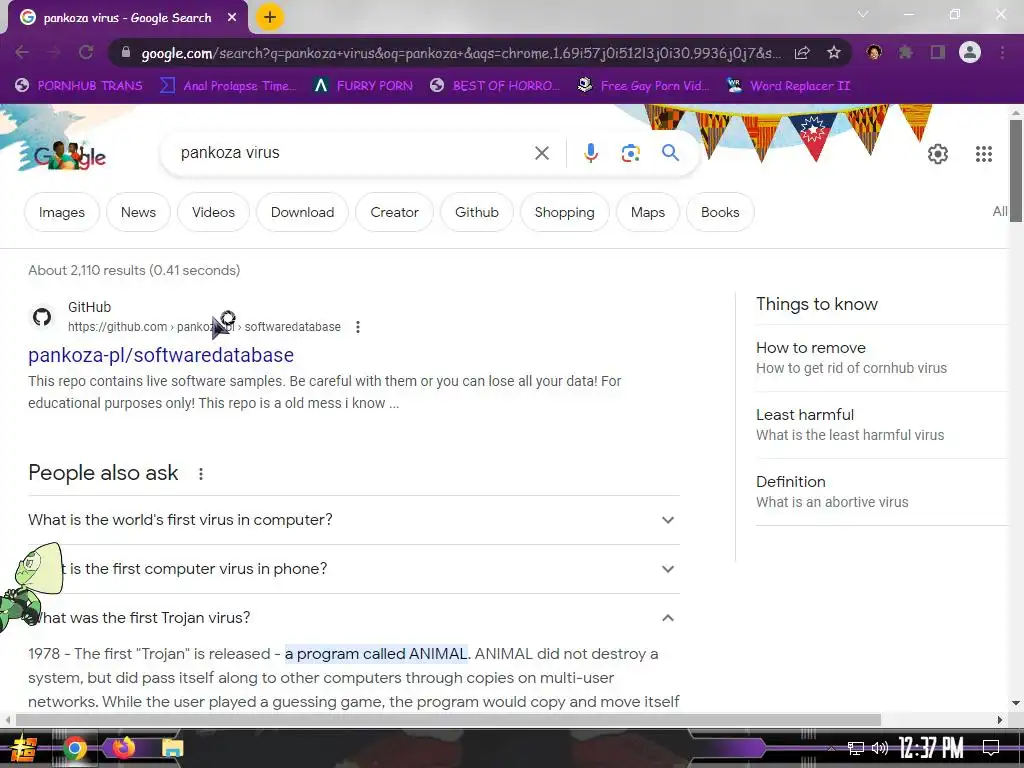
Task: Collapse "What was the first Trojan virus?"
Action: coord(354,618)
